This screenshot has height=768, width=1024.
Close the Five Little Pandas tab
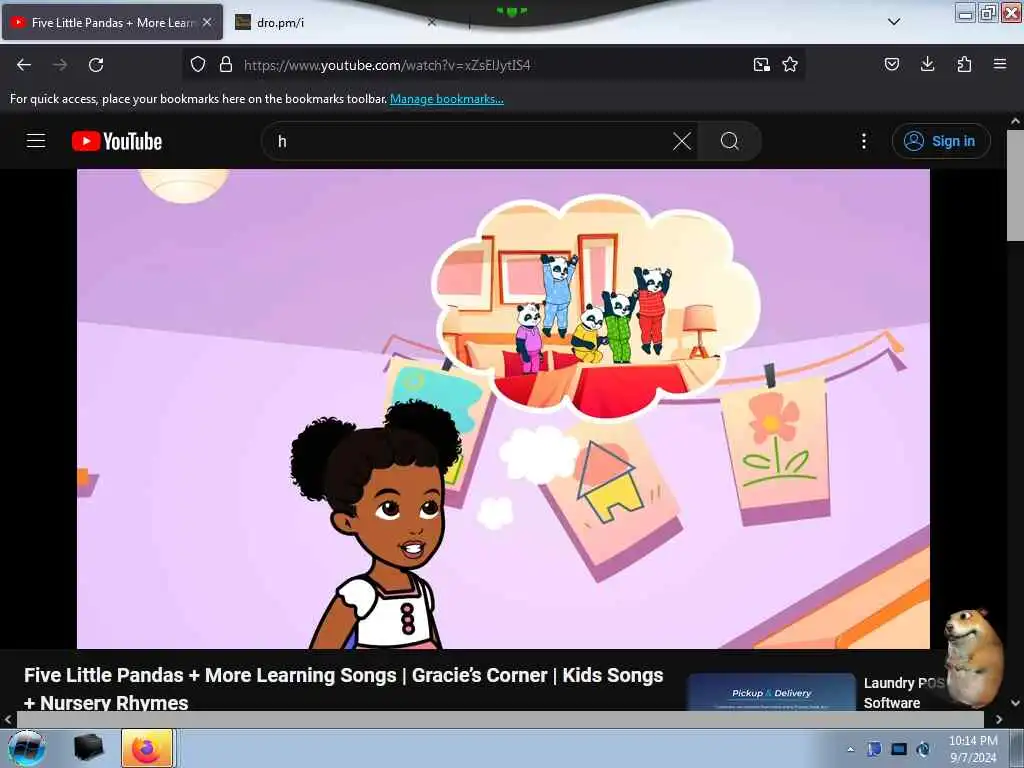pyautogui.click(x=207, y=22)
